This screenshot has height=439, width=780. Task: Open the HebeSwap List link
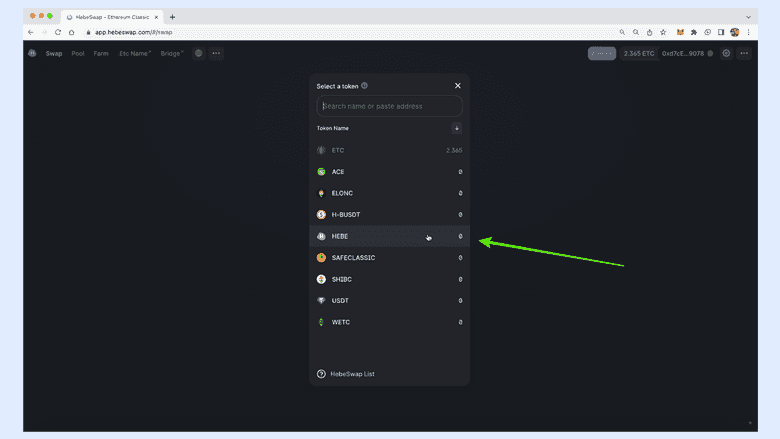coord(352,374)
